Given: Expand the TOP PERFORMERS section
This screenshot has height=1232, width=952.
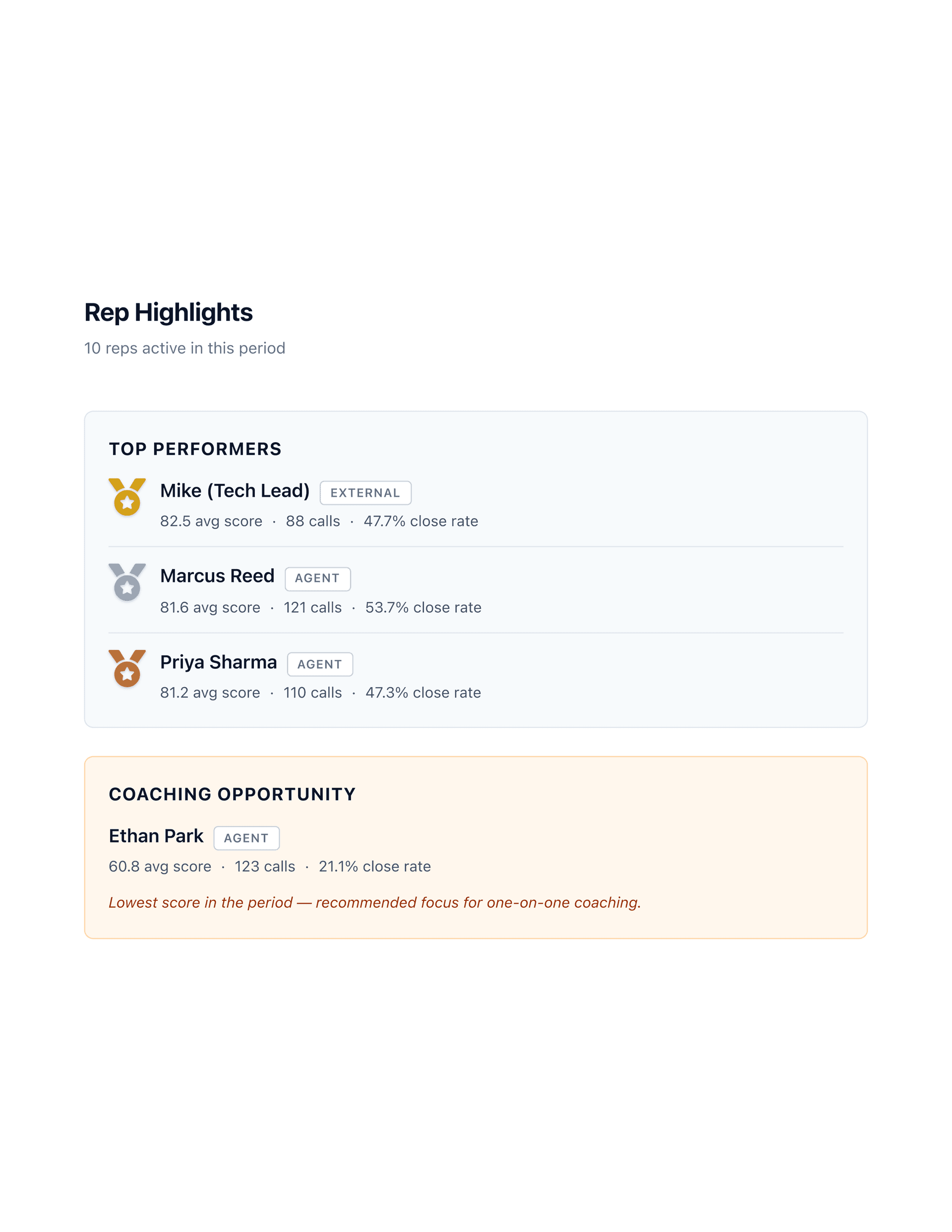Looking at the screenshot, I should coord(196,449).
